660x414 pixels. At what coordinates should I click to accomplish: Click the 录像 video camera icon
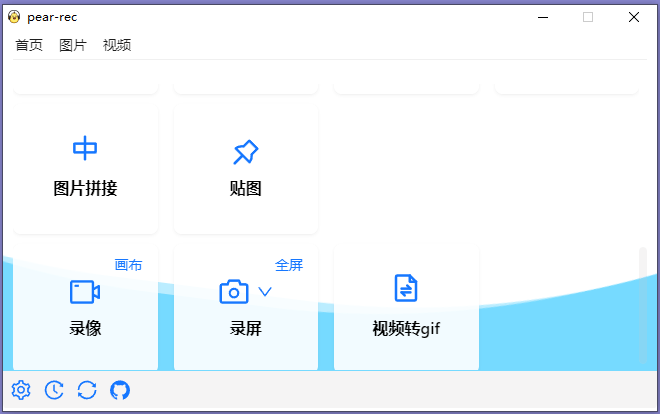[x=85, y=292]
